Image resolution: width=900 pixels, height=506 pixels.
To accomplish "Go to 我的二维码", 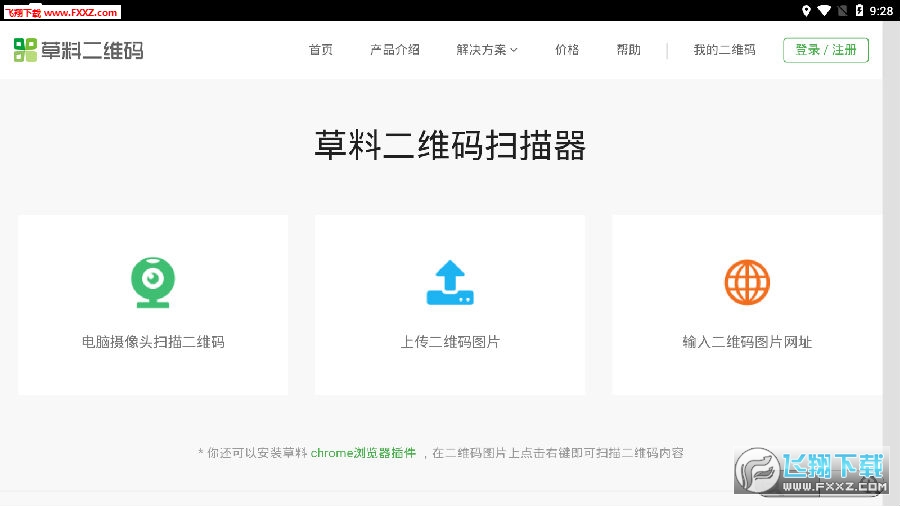I will (x=724, y=50).
